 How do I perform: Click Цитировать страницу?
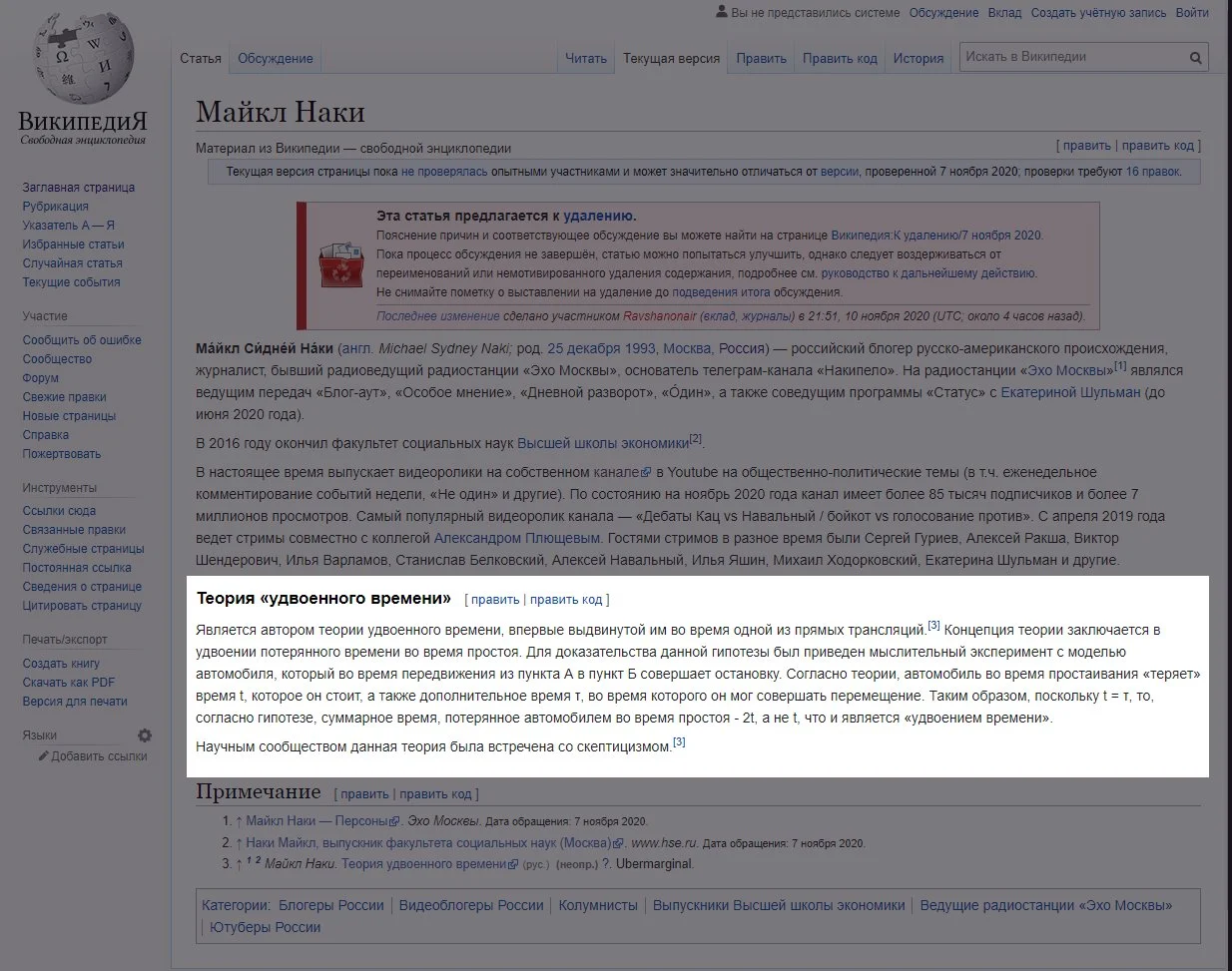pos(82,606)
